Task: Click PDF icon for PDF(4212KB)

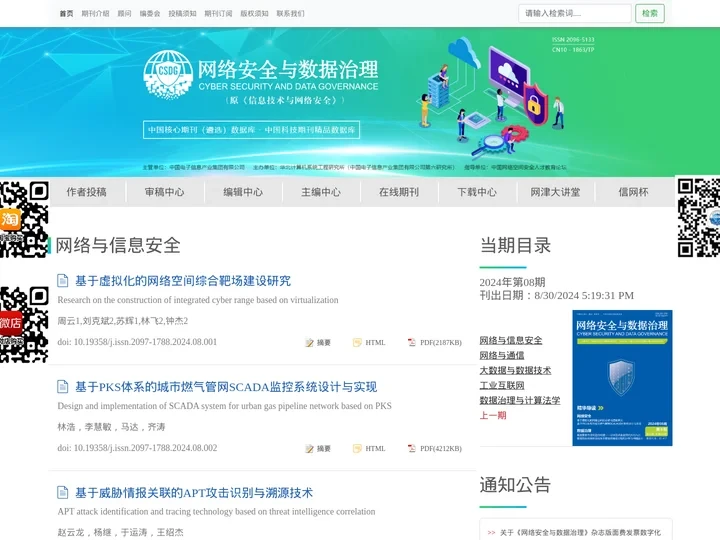Action: (x=411, y=449)
